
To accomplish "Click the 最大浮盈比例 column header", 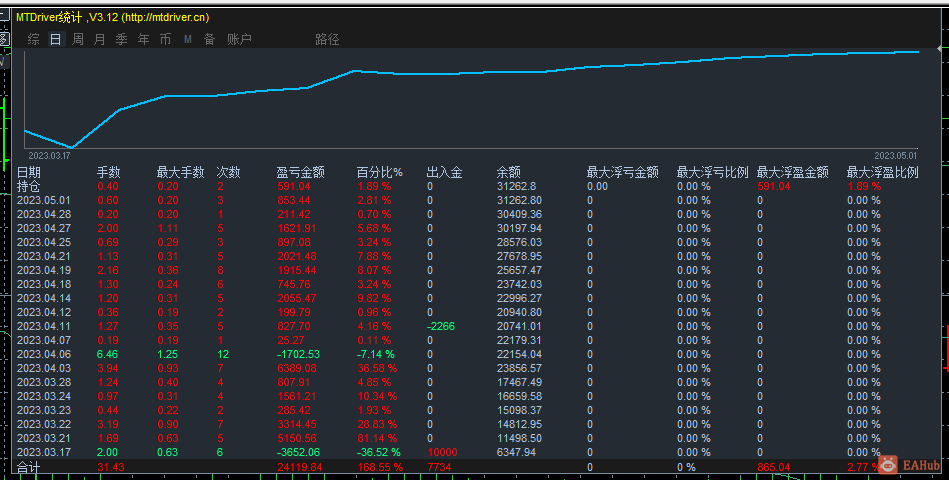I will 882,173.
